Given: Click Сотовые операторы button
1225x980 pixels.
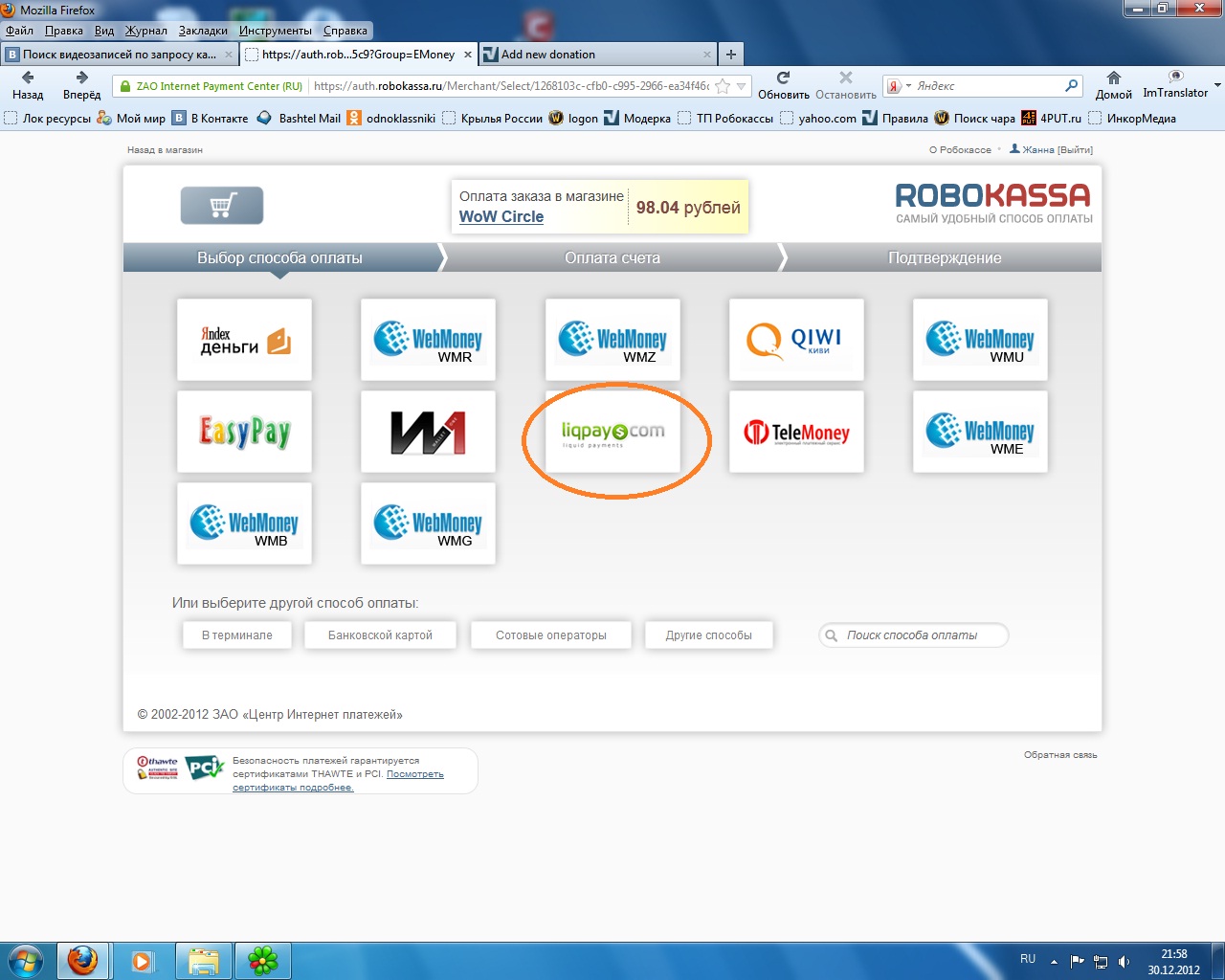Looking at the screenshot, I should coord(551,635).
